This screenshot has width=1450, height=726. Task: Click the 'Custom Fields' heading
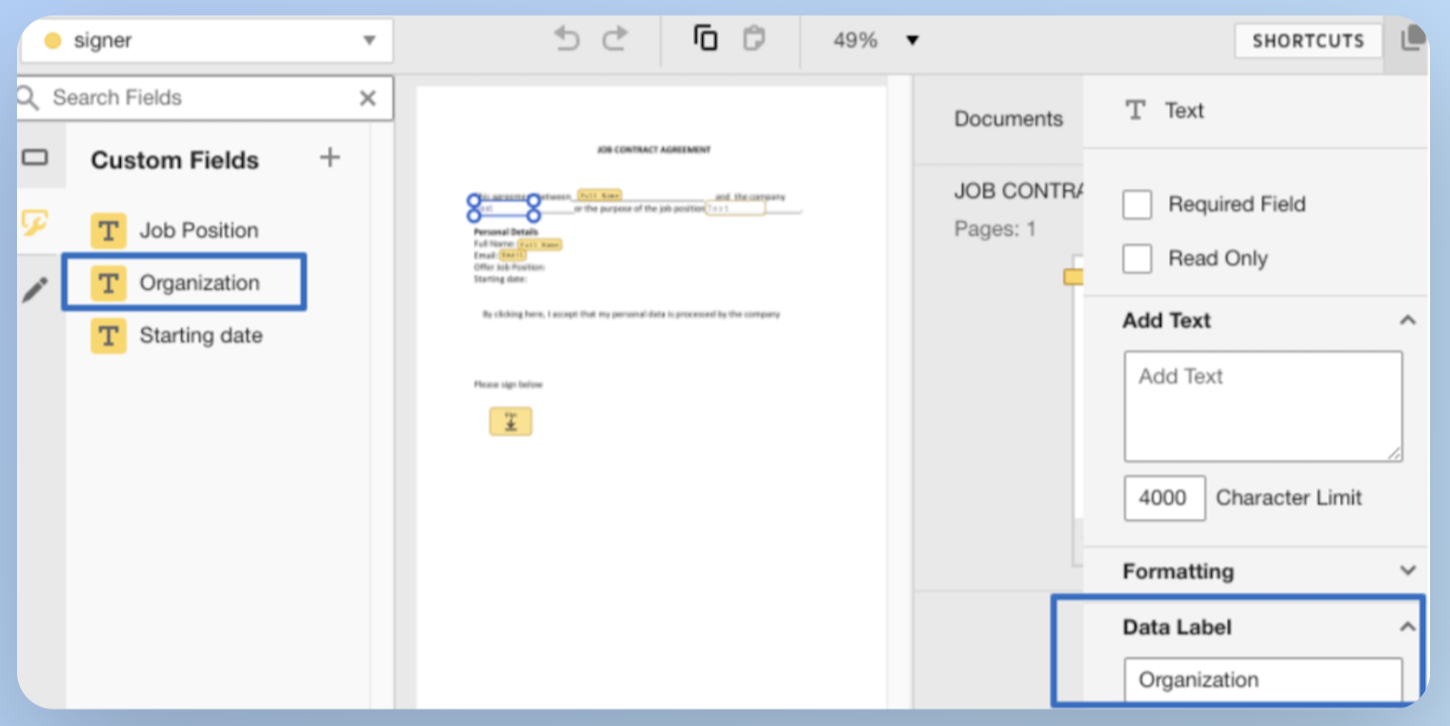175,160
